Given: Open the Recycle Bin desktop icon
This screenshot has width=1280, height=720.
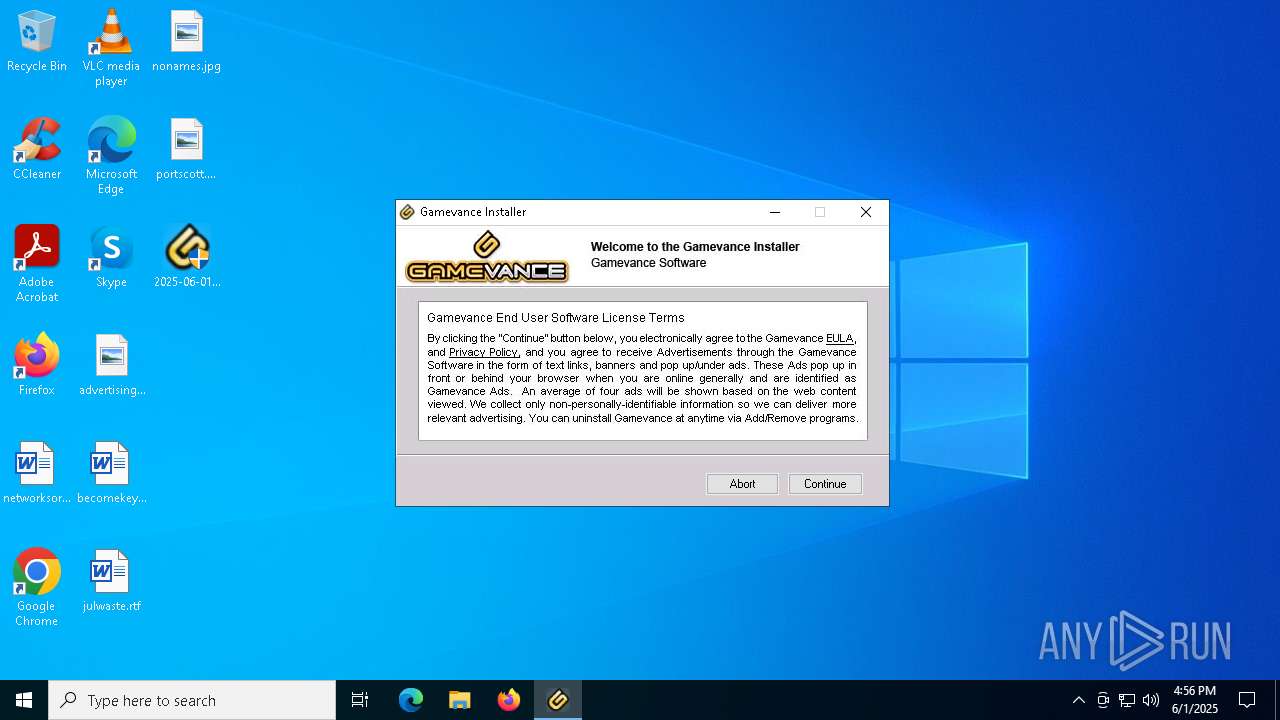Looking at the screenshot, I should coord(37,41).
